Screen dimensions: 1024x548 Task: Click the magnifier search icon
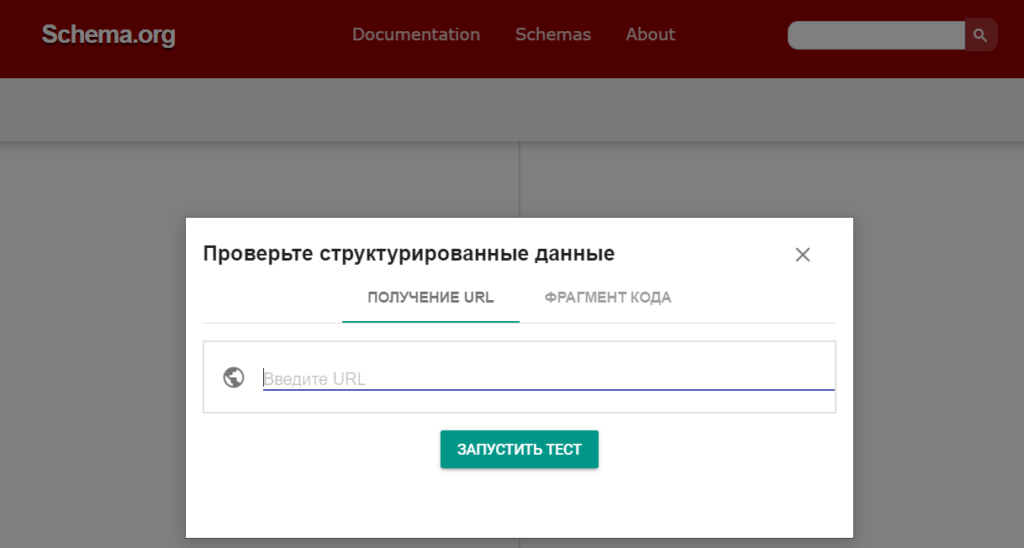pyautogui.click(x=980, y=35)
